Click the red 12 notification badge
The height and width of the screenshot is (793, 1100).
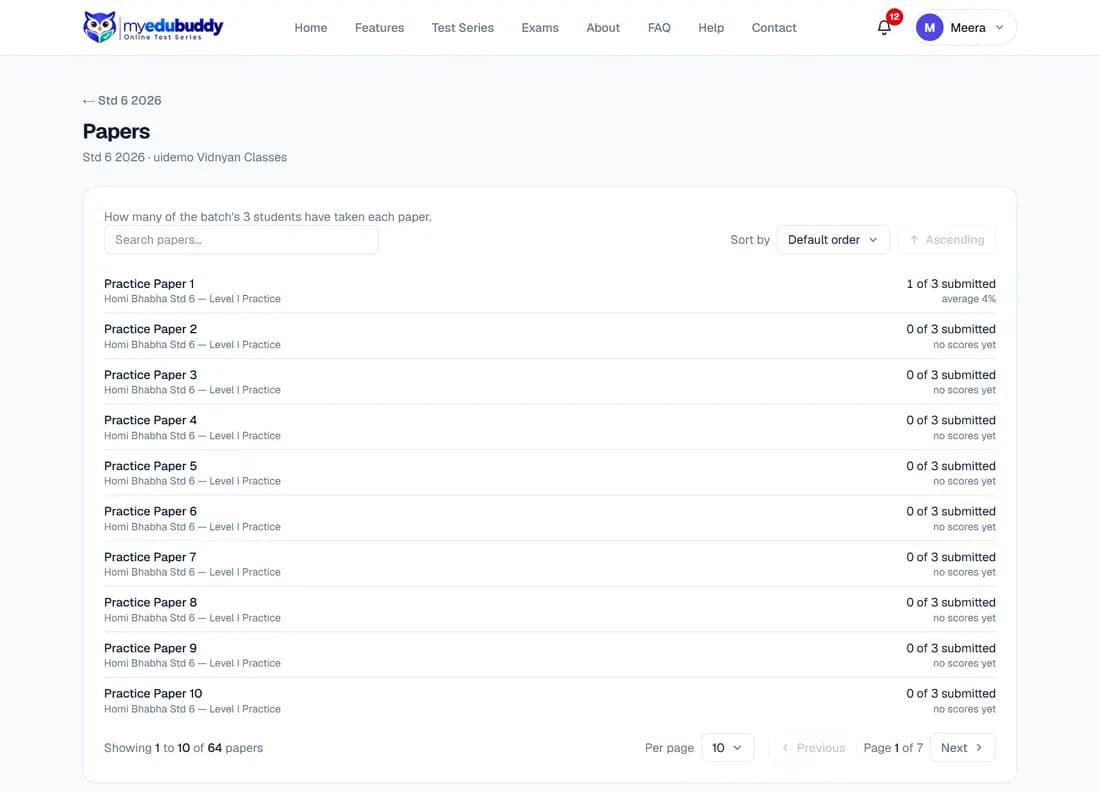(894, 17)
